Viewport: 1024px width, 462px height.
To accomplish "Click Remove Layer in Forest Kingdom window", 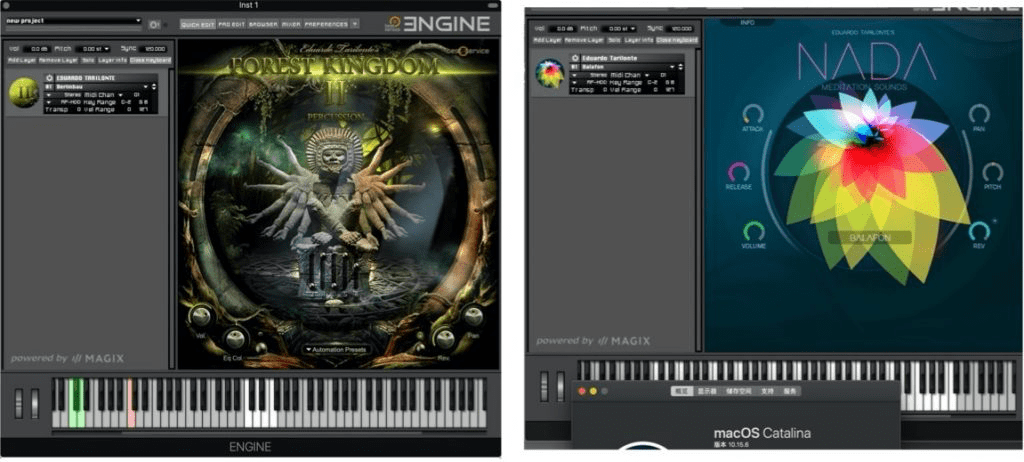I will coord(59,60).
